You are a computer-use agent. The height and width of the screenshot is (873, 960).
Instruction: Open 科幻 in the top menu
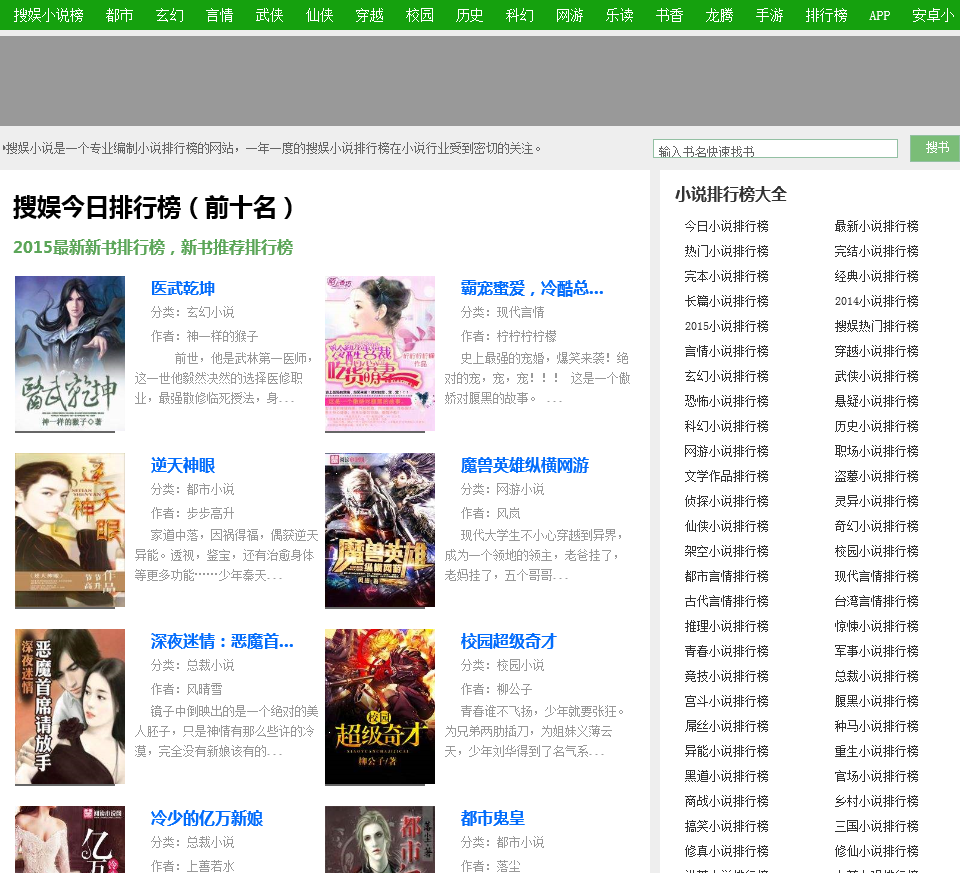point(519,15)
